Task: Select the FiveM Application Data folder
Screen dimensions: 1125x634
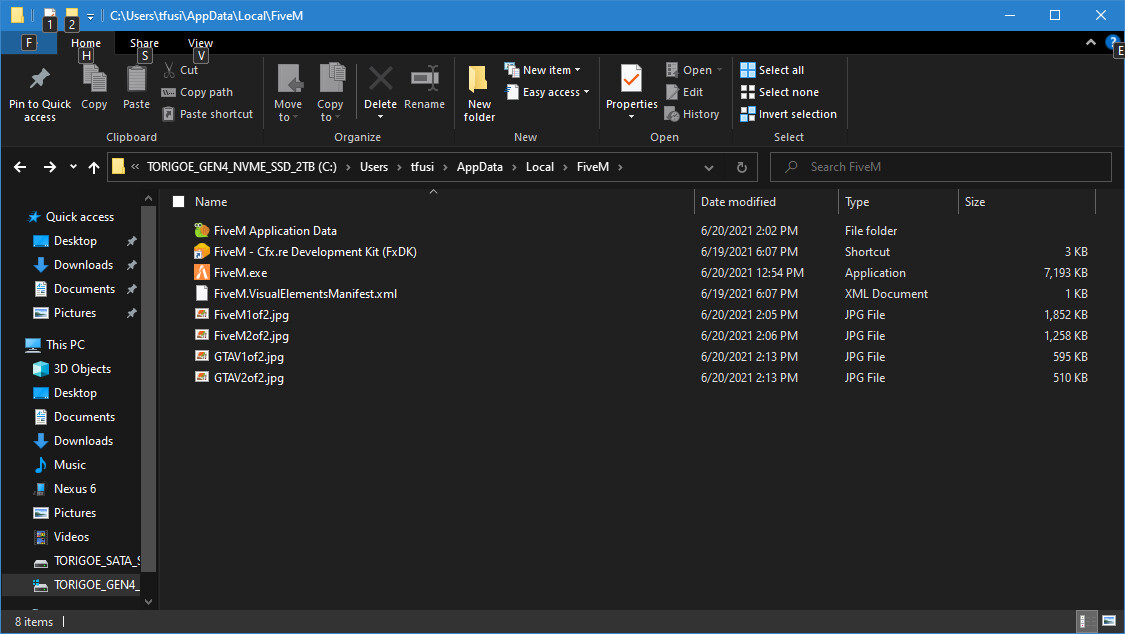Action: 275,231
